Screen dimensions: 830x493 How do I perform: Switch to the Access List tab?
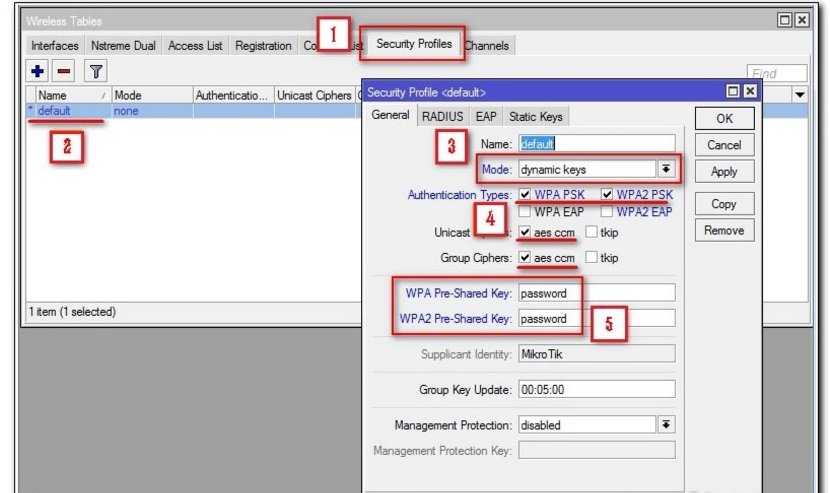[195, 46]
